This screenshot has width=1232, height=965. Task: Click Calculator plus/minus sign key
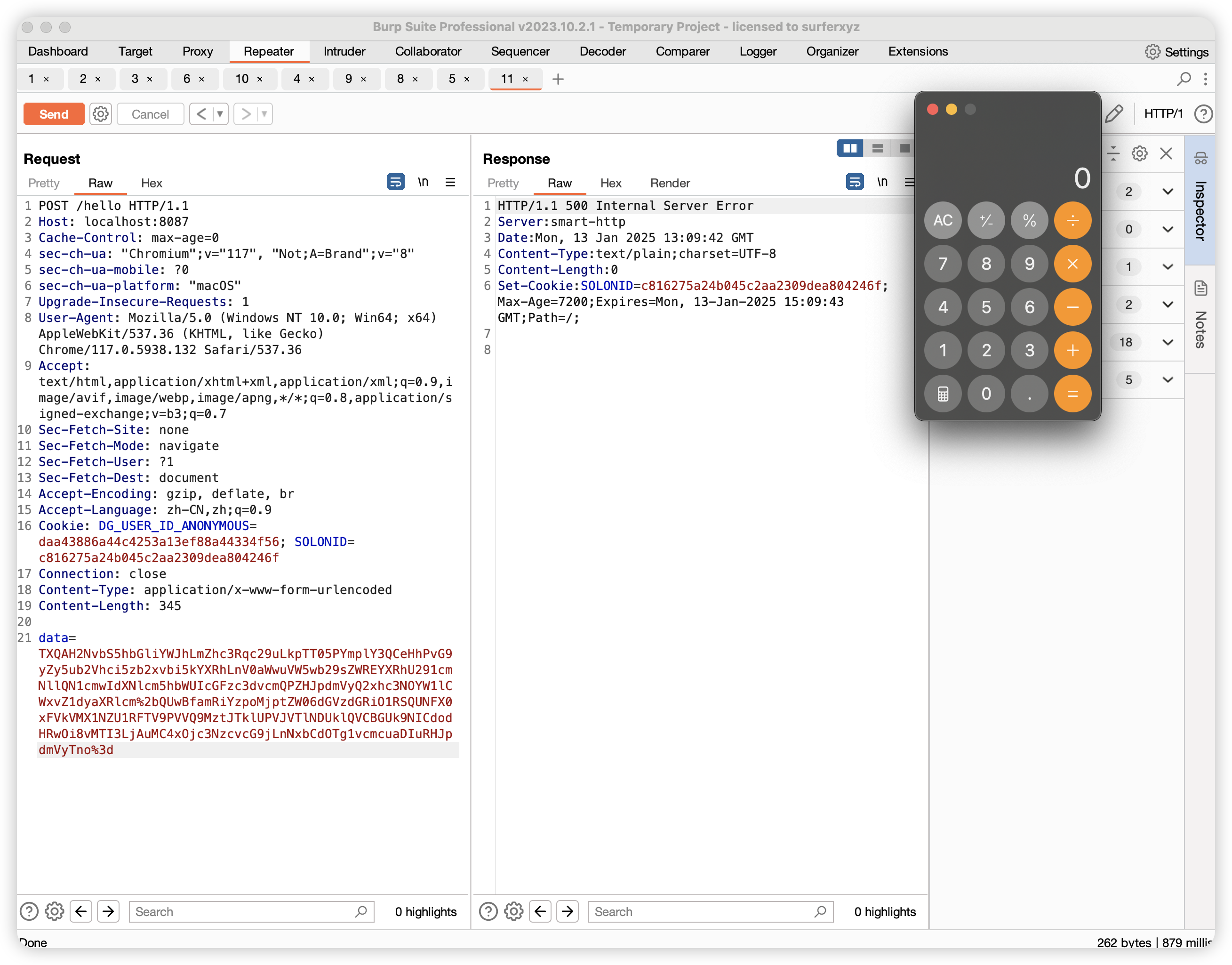(x=986, y=220)
